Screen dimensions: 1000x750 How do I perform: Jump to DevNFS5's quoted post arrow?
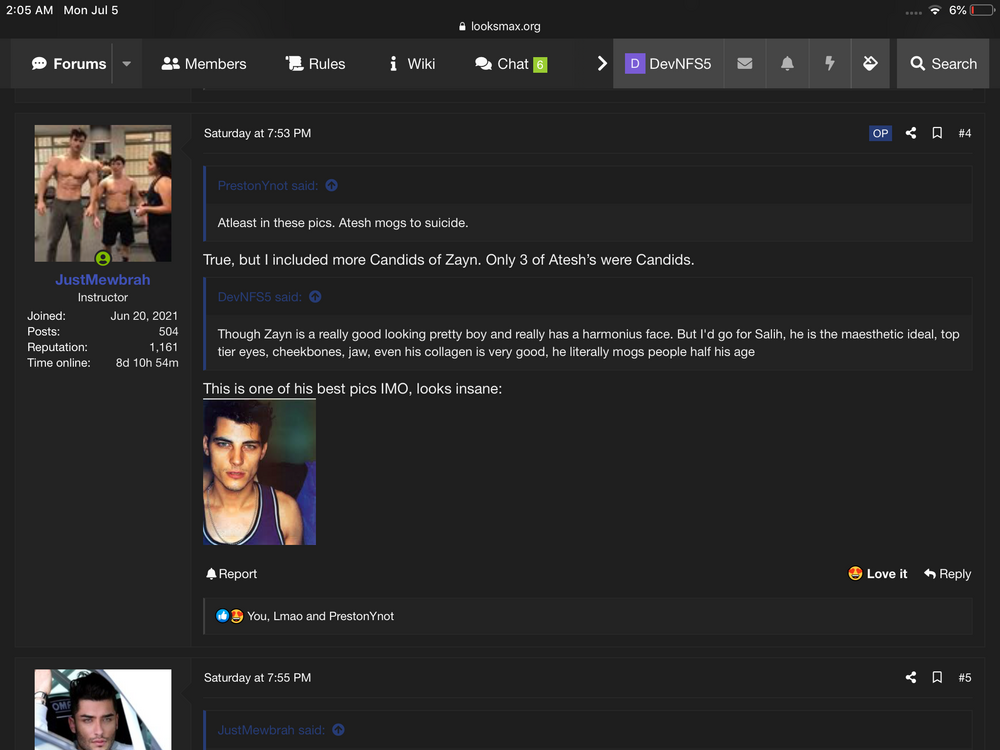(x=315, y=297)
